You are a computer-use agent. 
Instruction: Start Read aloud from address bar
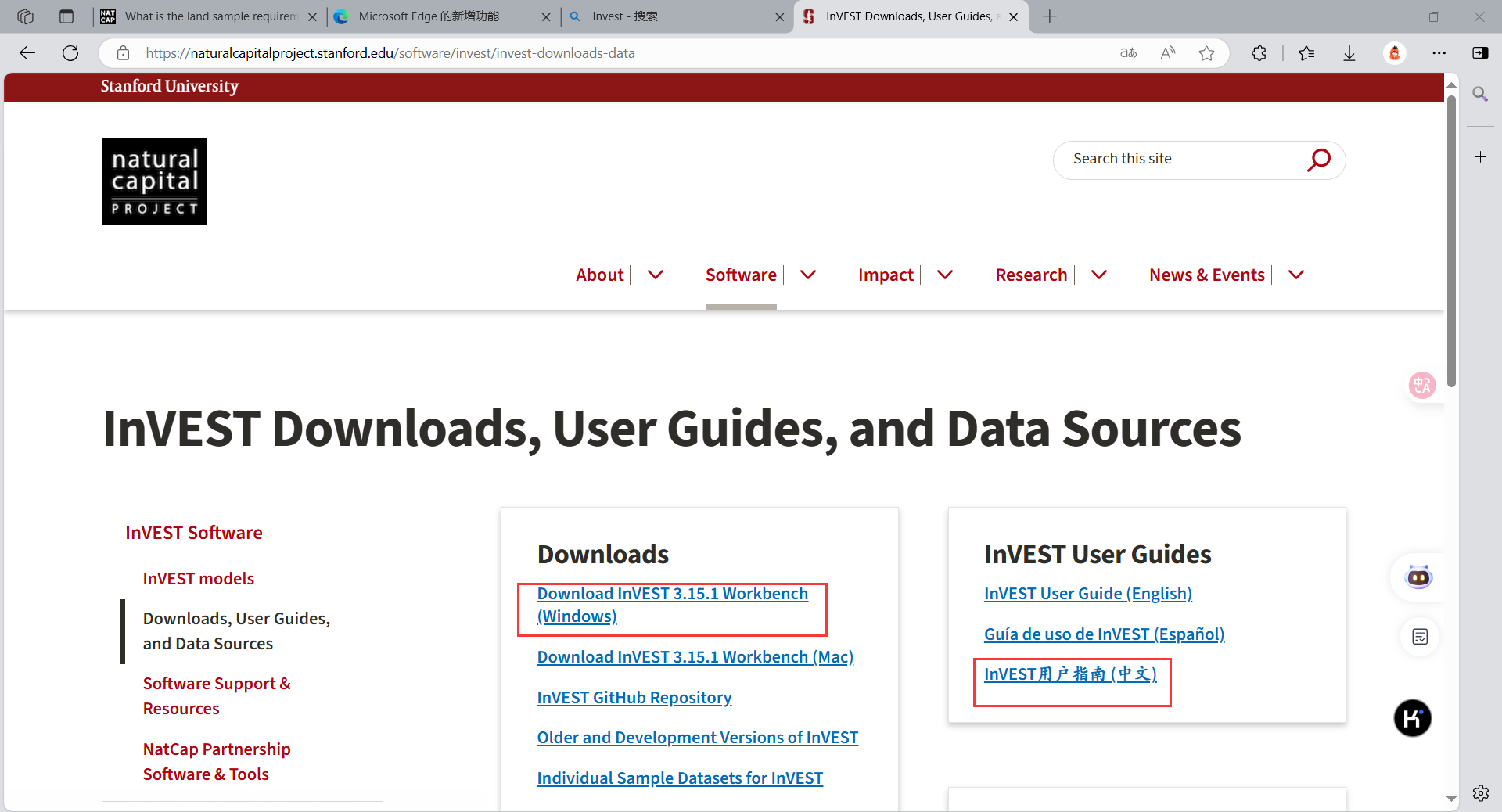pyautogui.click(x=1168, y=53)
